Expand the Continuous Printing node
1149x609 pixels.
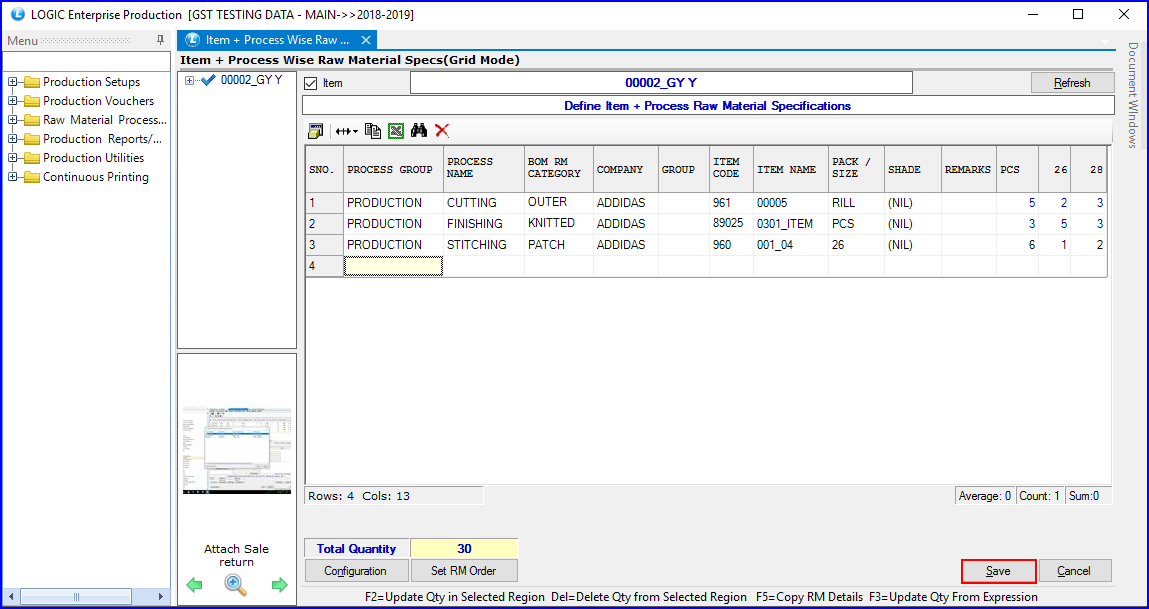tap(12, 177)
